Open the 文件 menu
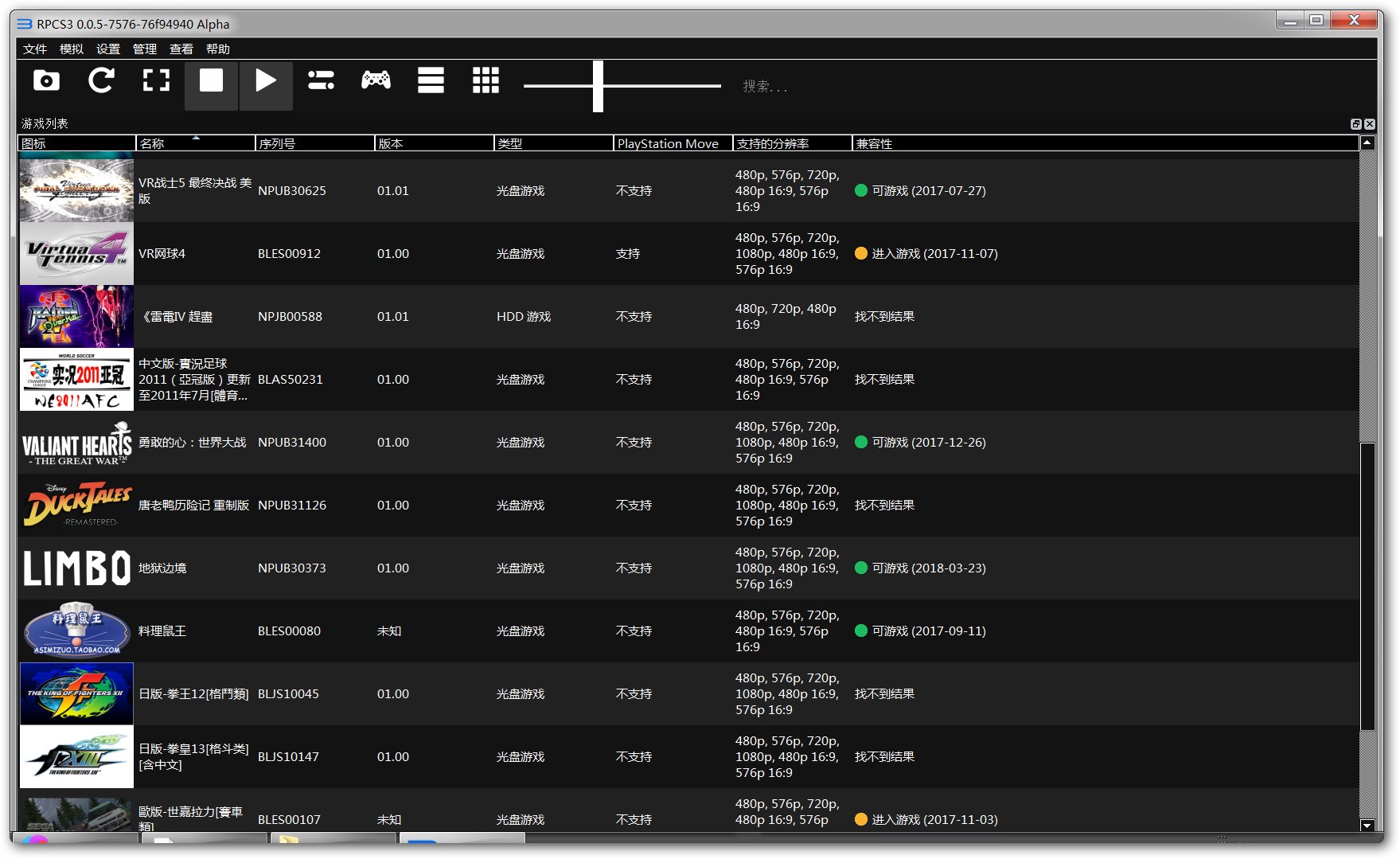This screenshot has width=1400, height=859. 35,49
